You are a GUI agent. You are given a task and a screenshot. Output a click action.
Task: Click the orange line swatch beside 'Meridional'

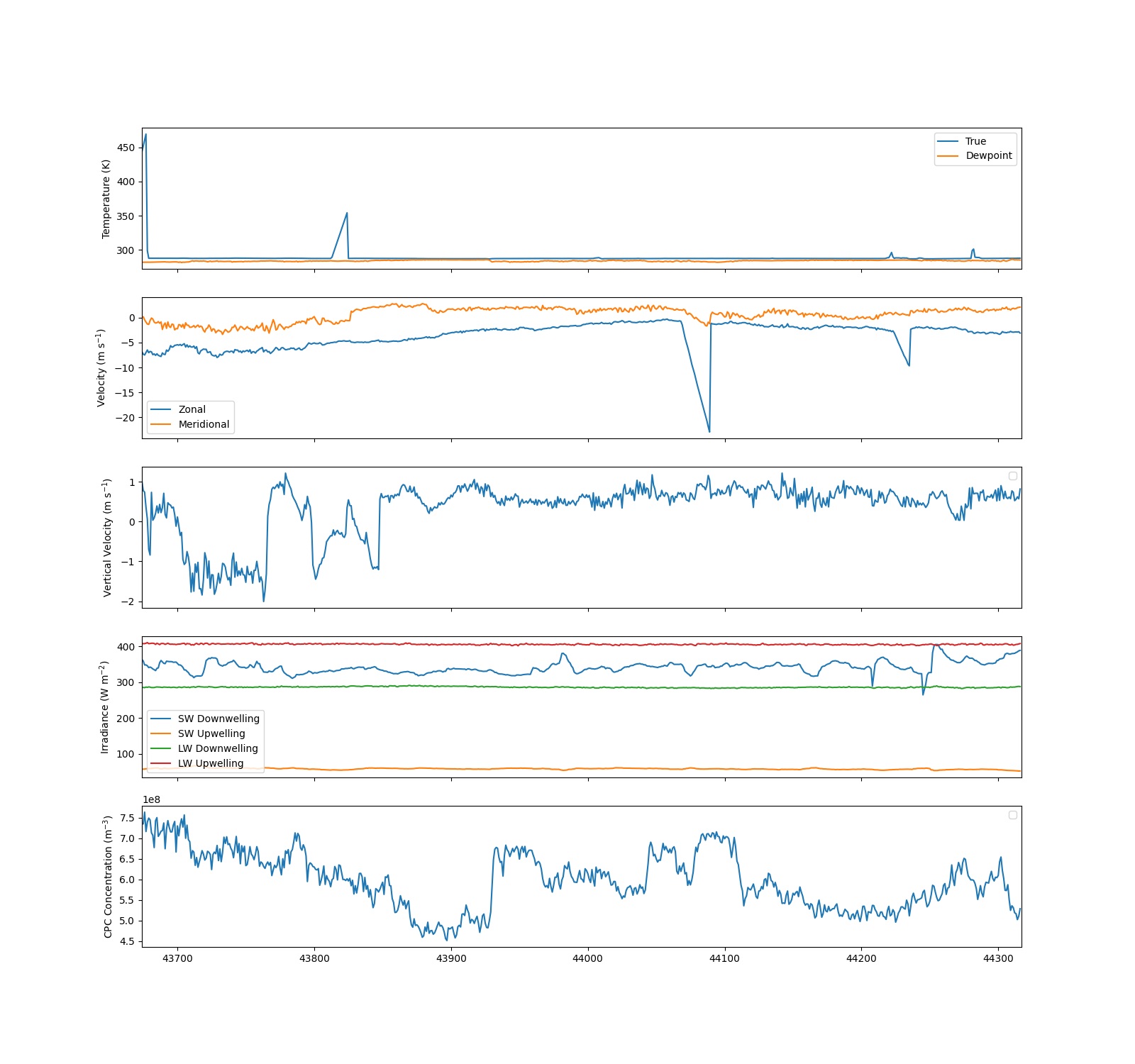[x=161, y=424]
